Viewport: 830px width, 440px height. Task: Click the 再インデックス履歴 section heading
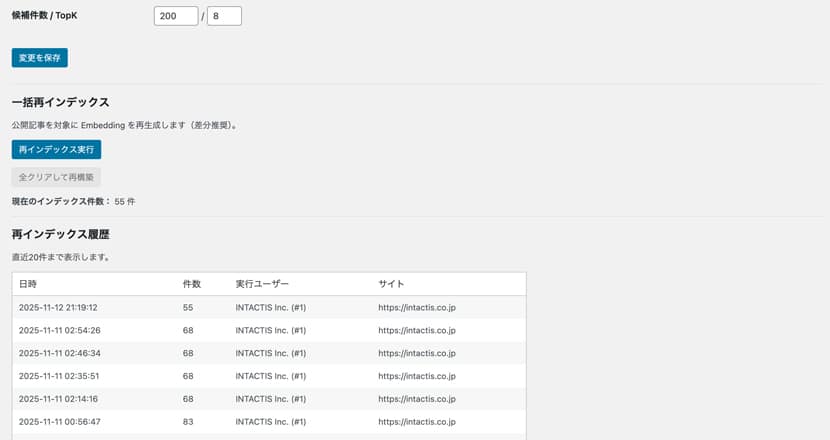click(60, 234)
